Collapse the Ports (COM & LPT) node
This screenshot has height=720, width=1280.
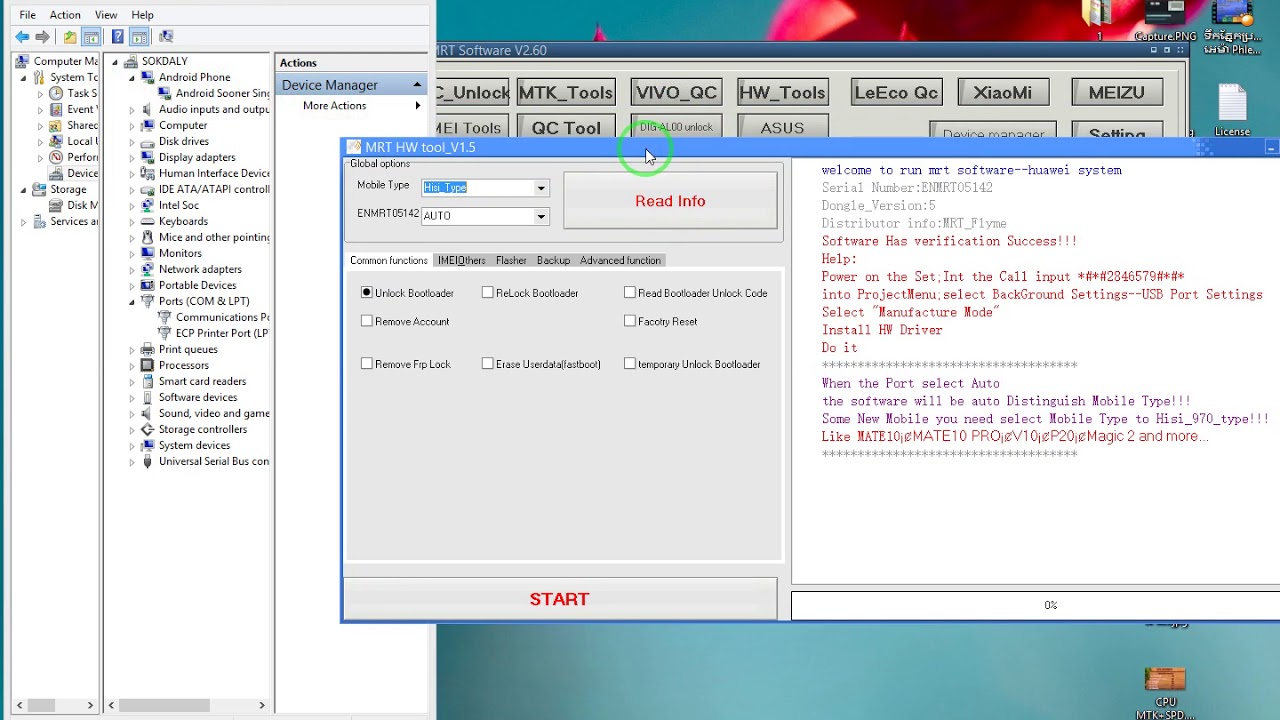coord(131,301)
